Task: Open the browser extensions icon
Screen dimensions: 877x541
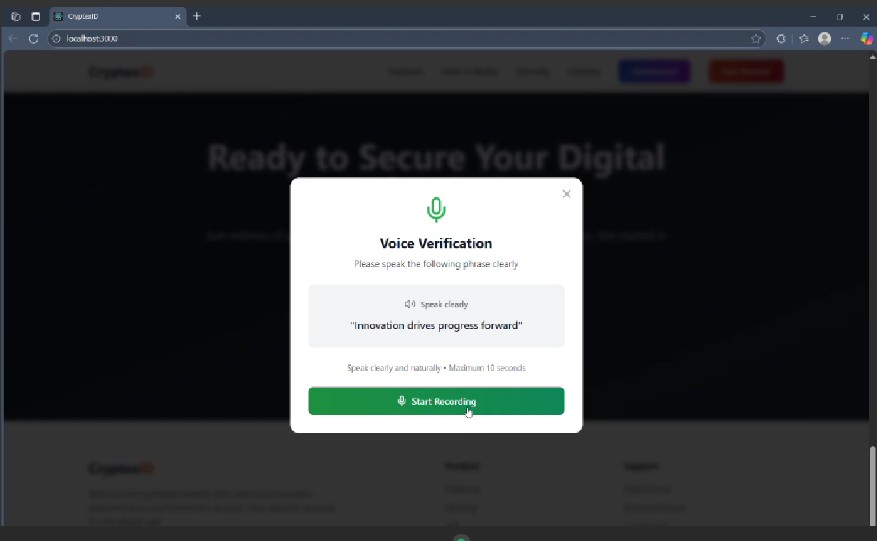Action: click(x=781, y=39)
